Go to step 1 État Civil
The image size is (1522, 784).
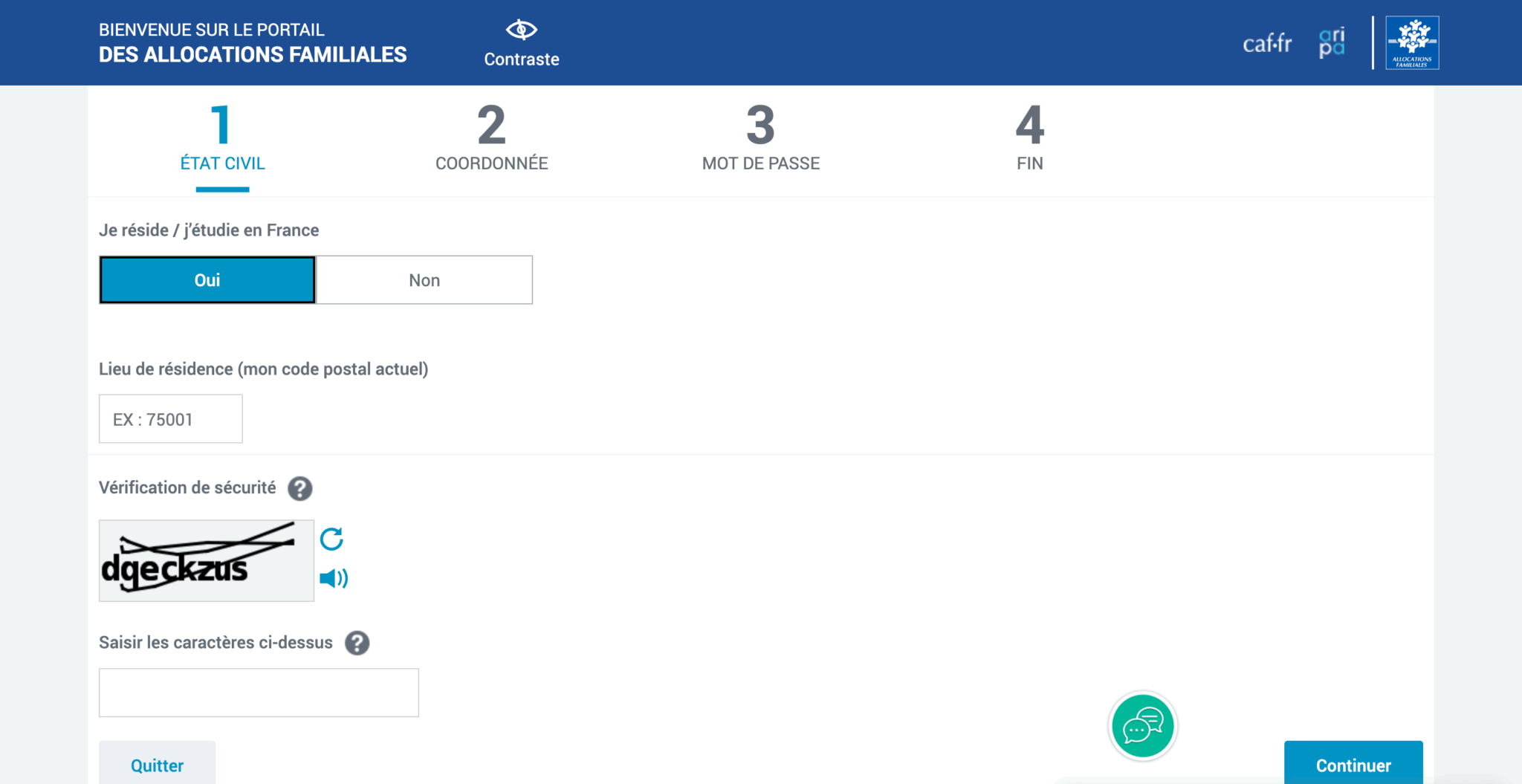[x=222, y=139]
